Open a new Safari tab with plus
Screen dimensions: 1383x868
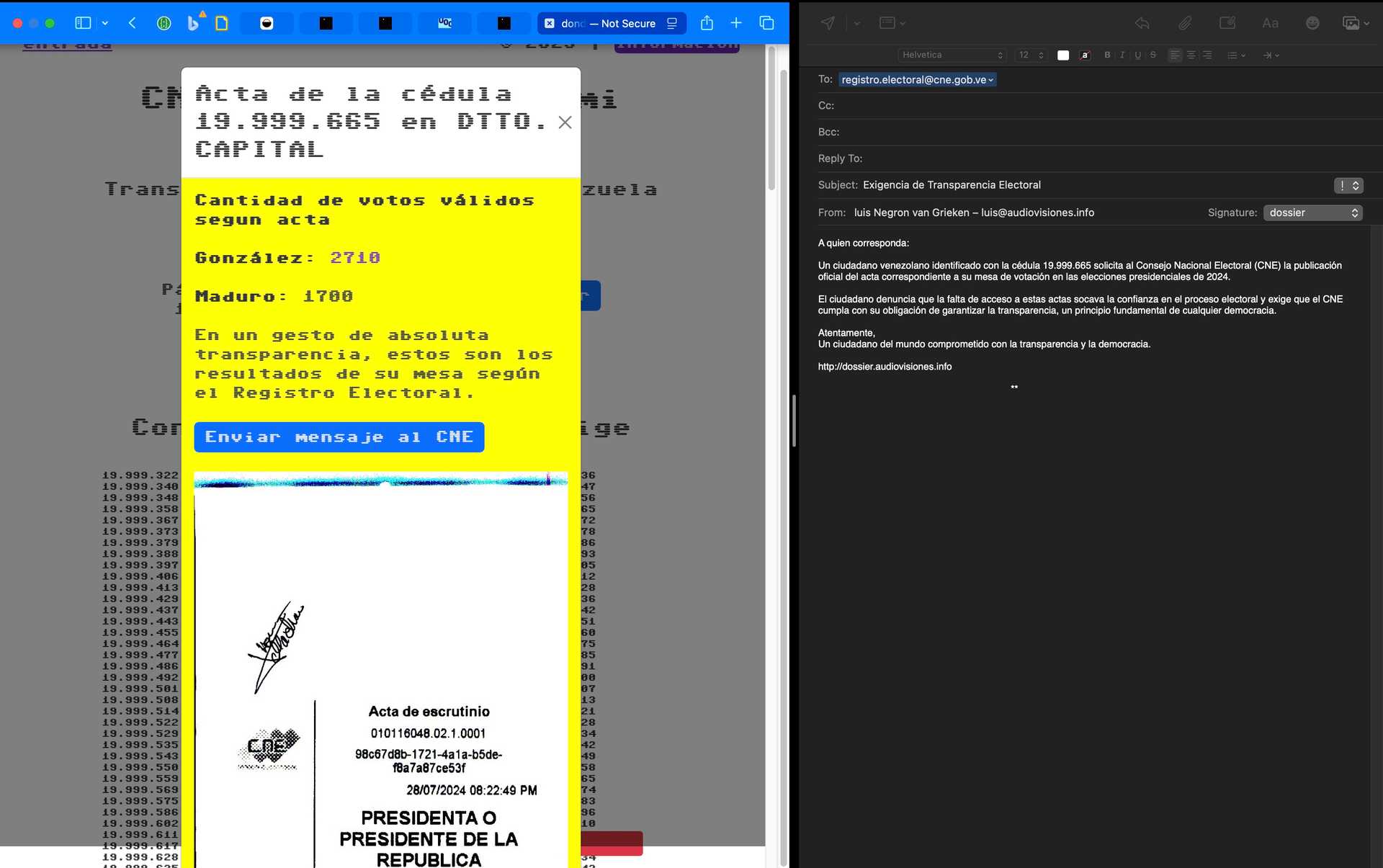(736, 23)
